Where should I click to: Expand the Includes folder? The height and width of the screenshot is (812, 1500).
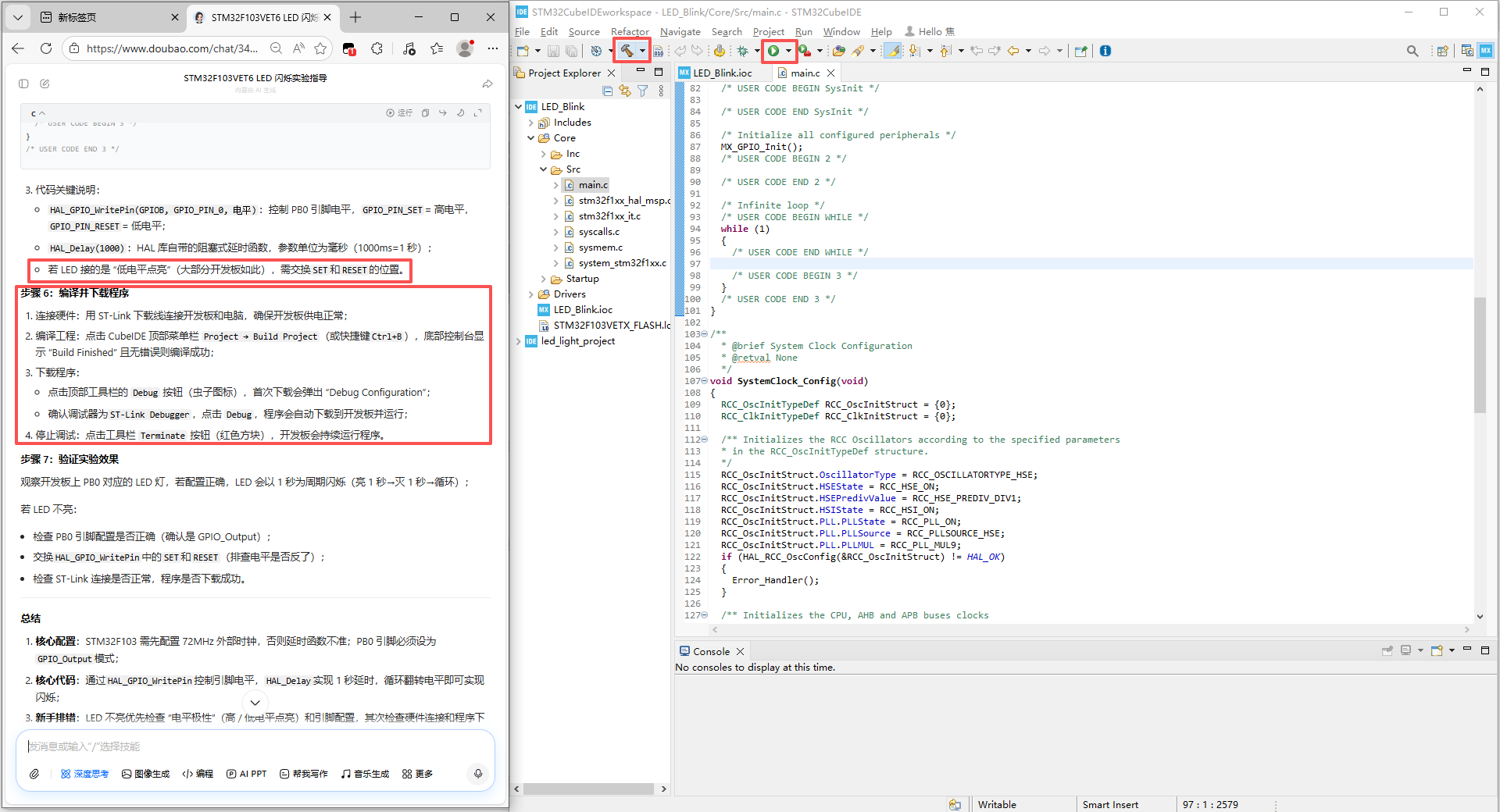531,123
